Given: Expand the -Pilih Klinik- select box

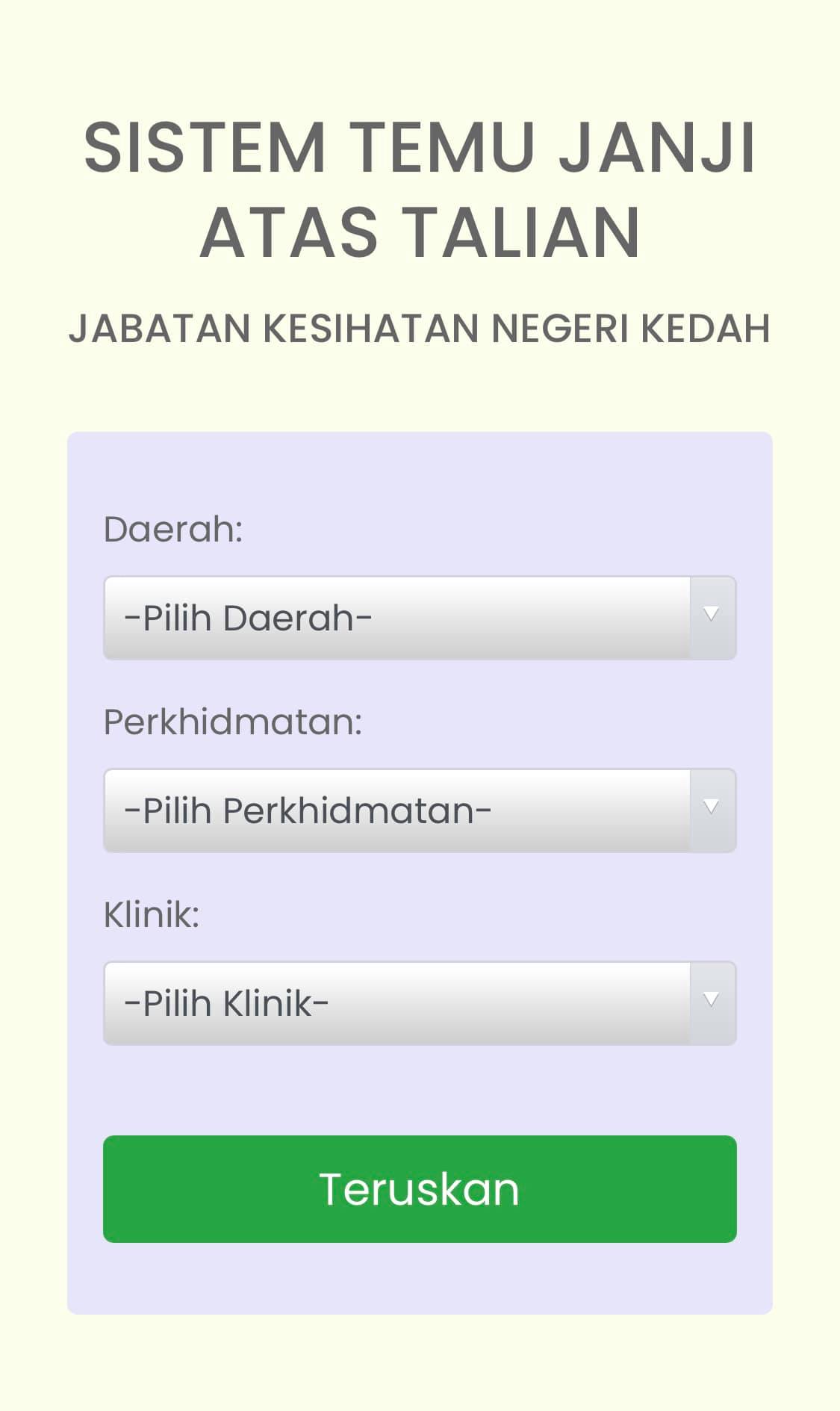Looking at the screenshot, I should tap(420, 1003).
